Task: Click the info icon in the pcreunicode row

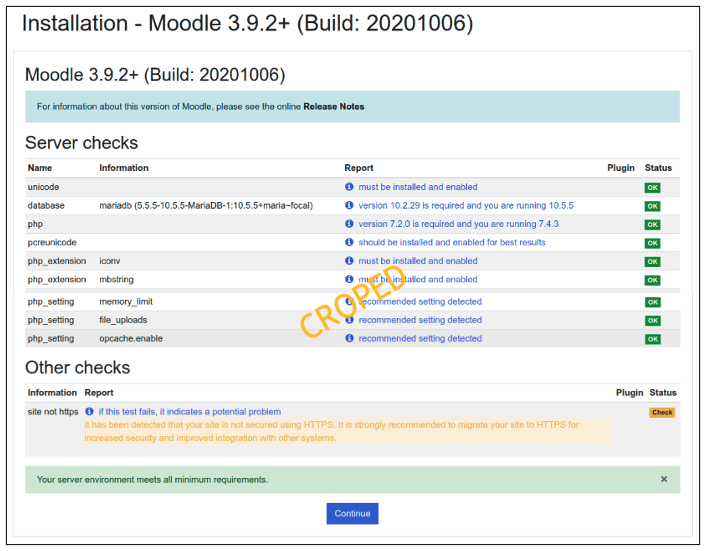Action: coord(349,242)
